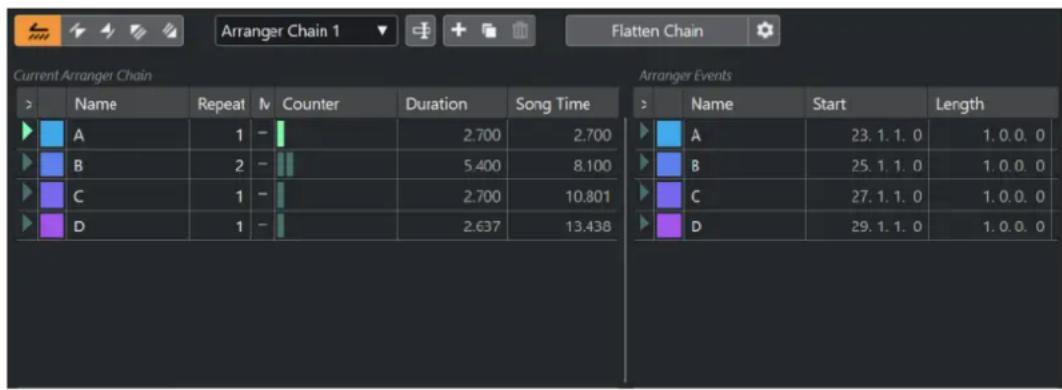Jump to the previous chain step
Image resolution: width=1062 pixels, height=390 pixels.
77,31
